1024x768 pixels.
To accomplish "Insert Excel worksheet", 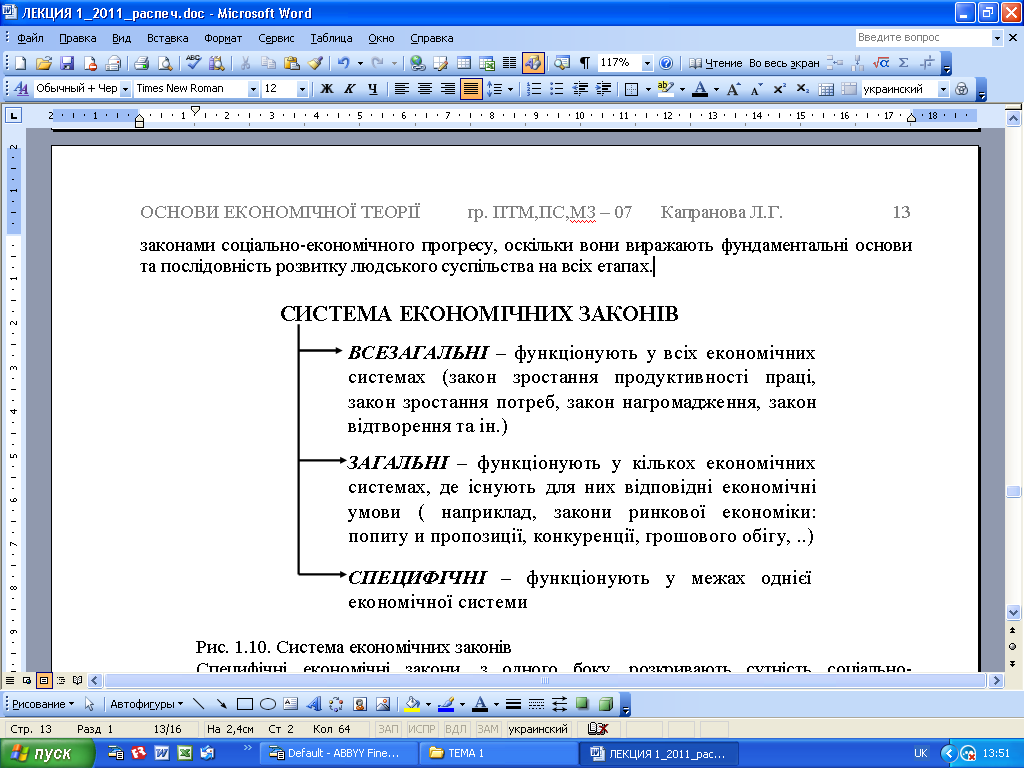I will [487, 63].
